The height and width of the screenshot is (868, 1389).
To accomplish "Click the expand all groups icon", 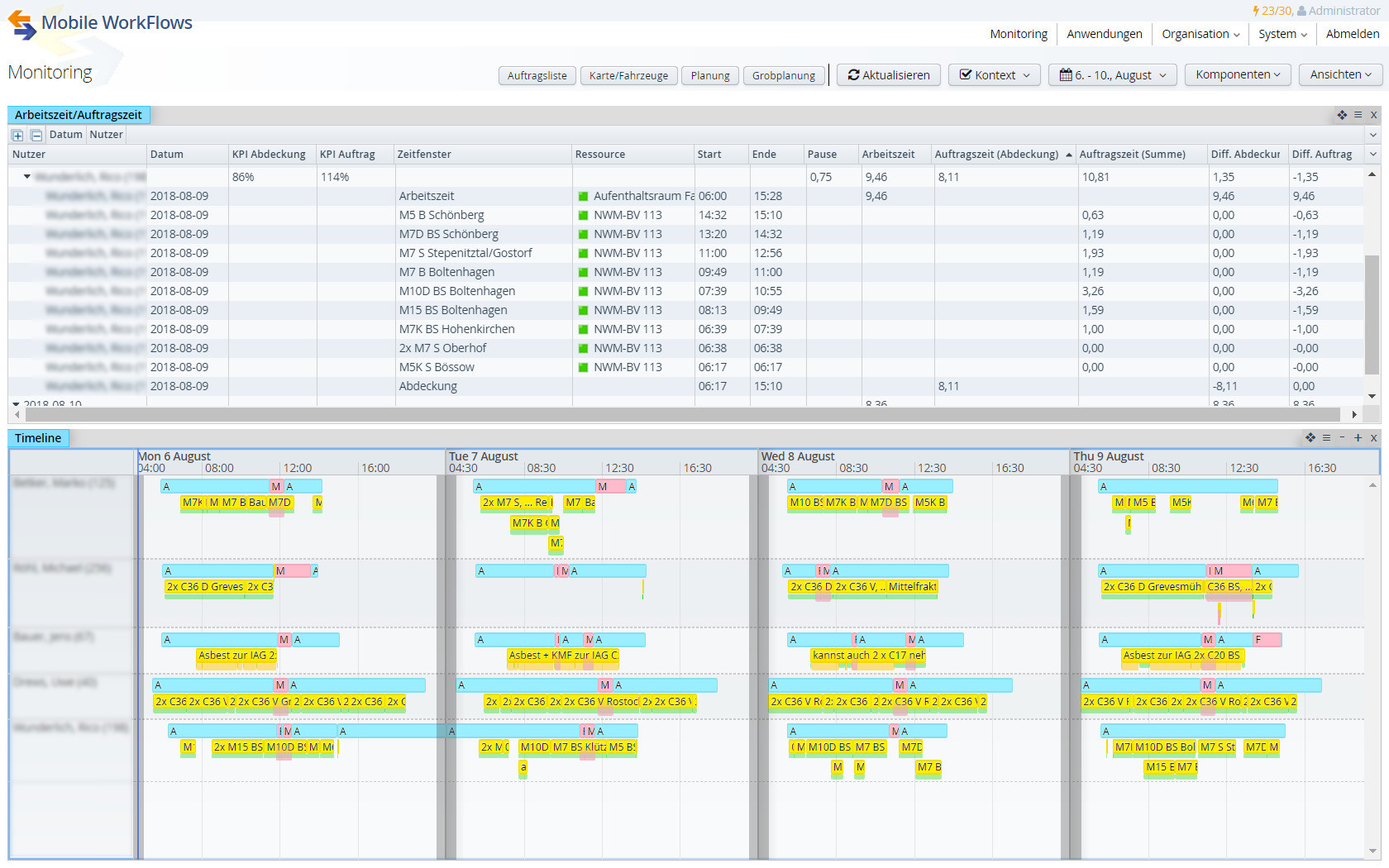I will tap(17, 135).
